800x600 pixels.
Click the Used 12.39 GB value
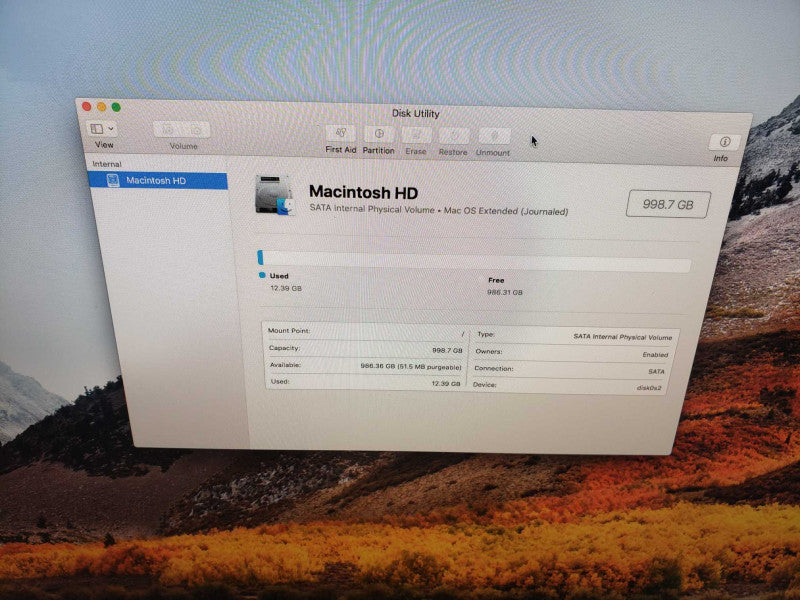(286, 288)
